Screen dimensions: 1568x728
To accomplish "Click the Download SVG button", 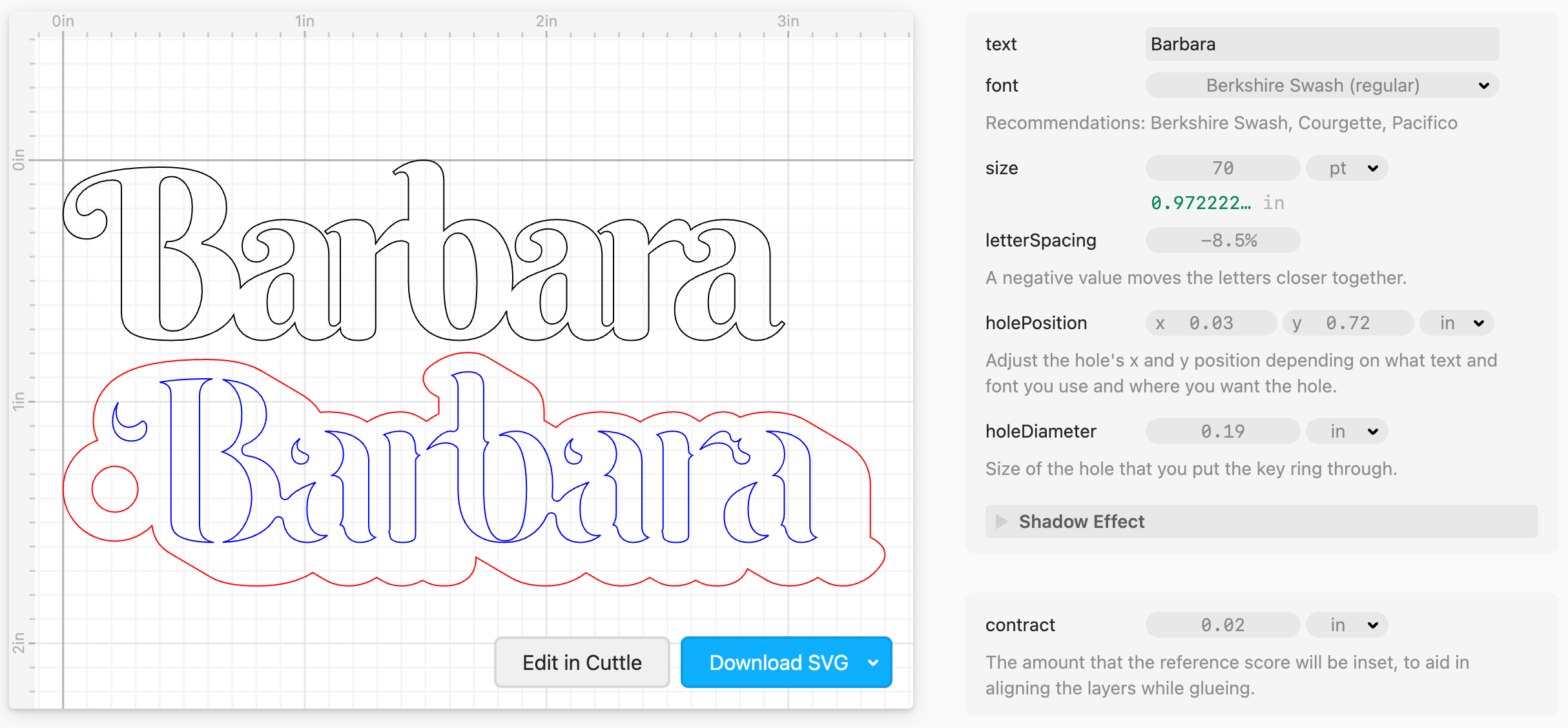I will pyautogui.click(x=778, y=663).
